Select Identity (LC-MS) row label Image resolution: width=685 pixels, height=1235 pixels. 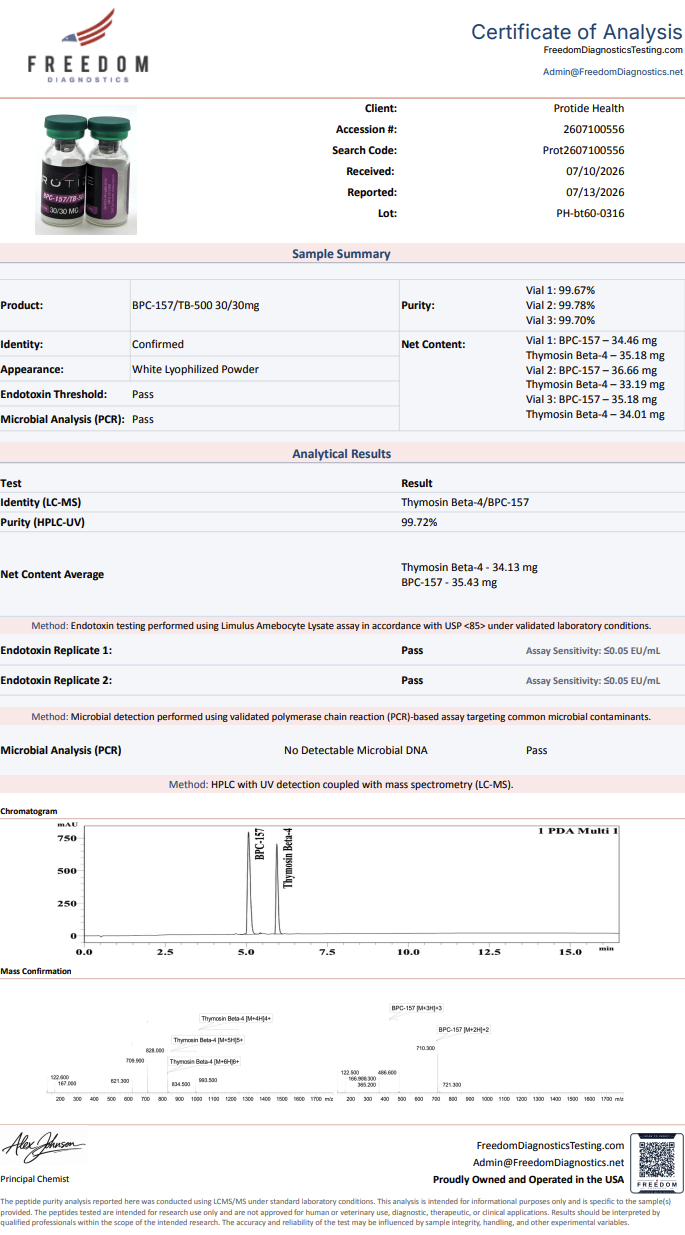coord(43,502)
